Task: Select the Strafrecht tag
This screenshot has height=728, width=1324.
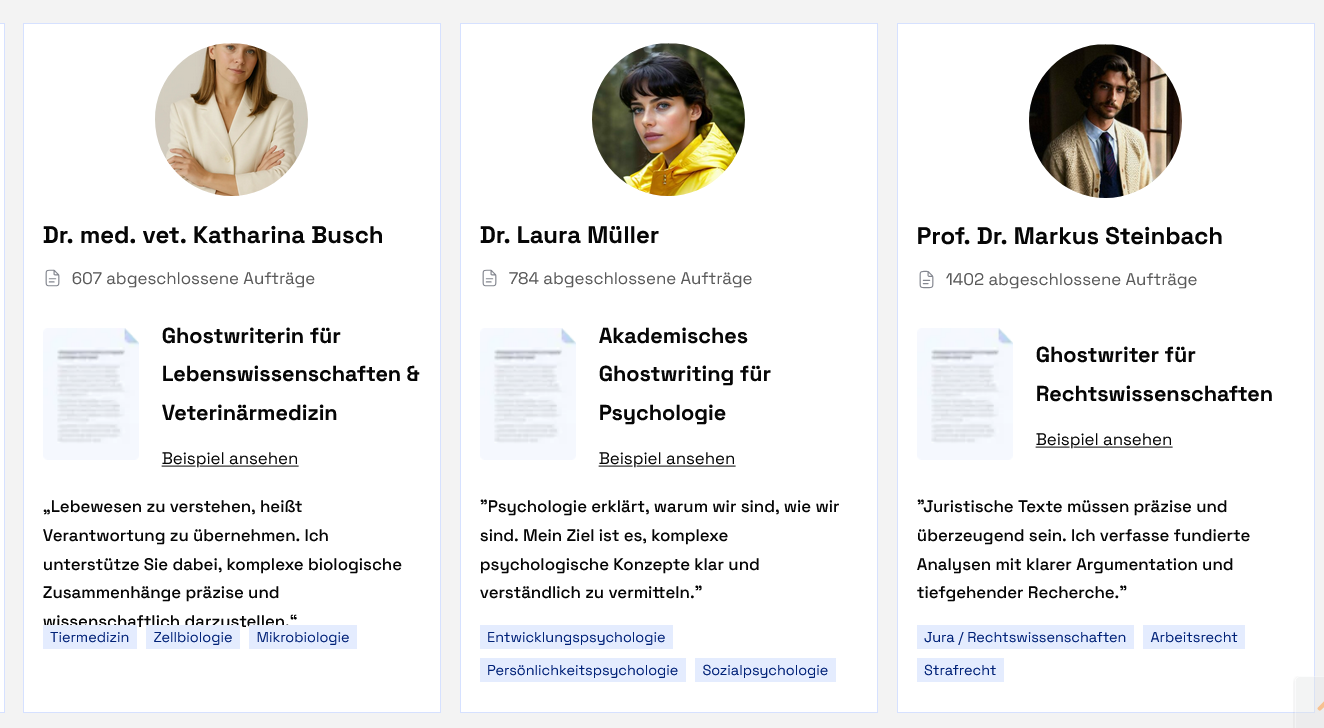Action: pyautogui.click(x=960, y=670)
